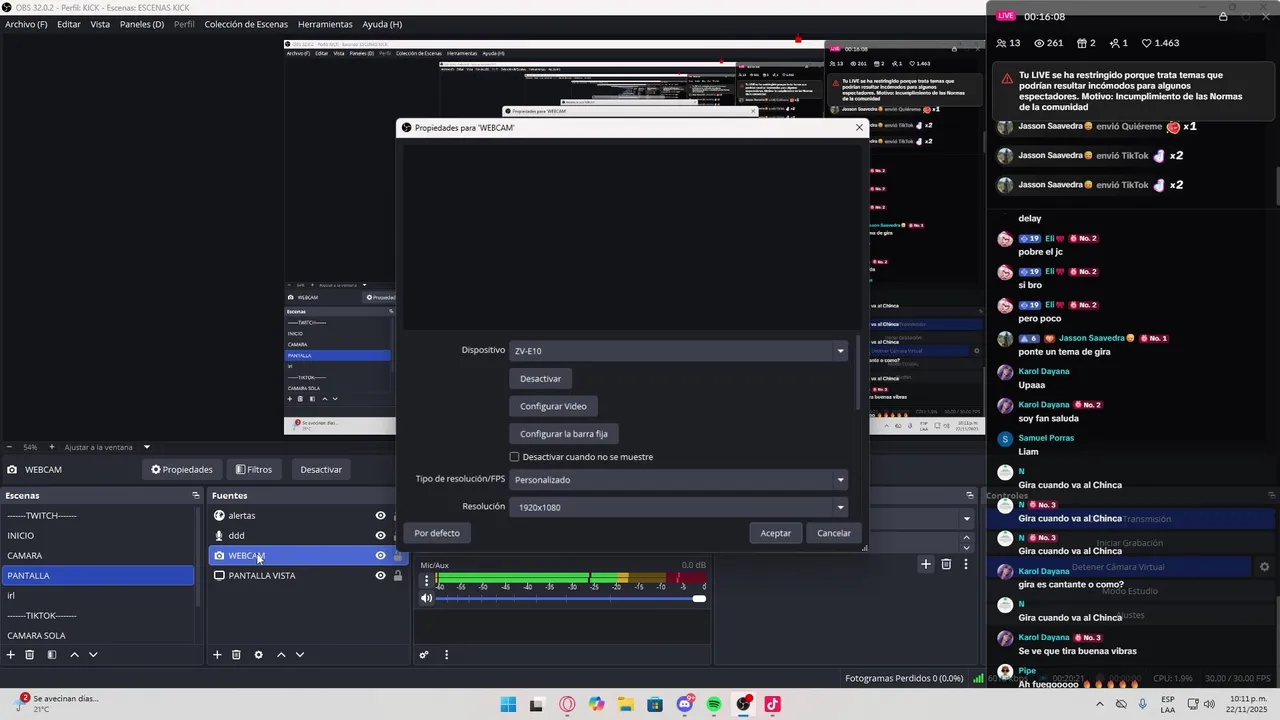Open File Explorer from taskbar
The width and height of the screenshot is (1280, 720).
(x=626, y=704)
